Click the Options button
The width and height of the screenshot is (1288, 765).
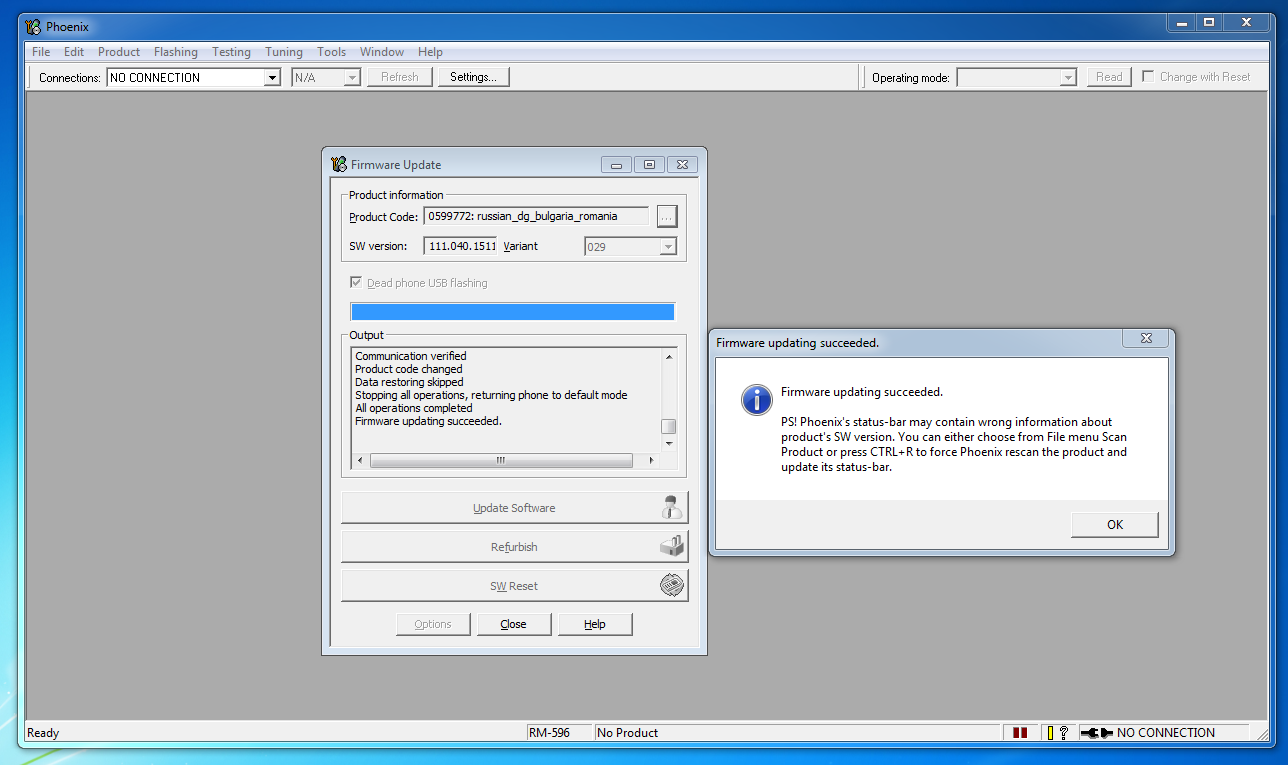click(433, 624)
